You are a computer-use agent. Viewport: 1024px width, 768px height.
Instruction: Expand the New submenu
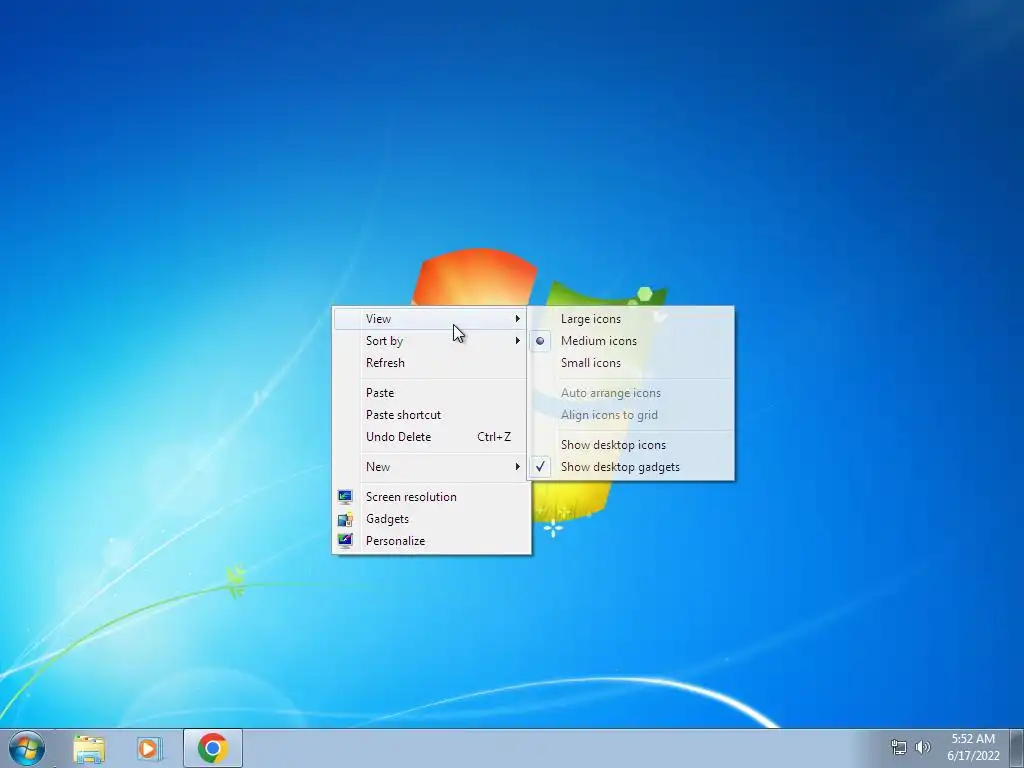pos(431,467)
